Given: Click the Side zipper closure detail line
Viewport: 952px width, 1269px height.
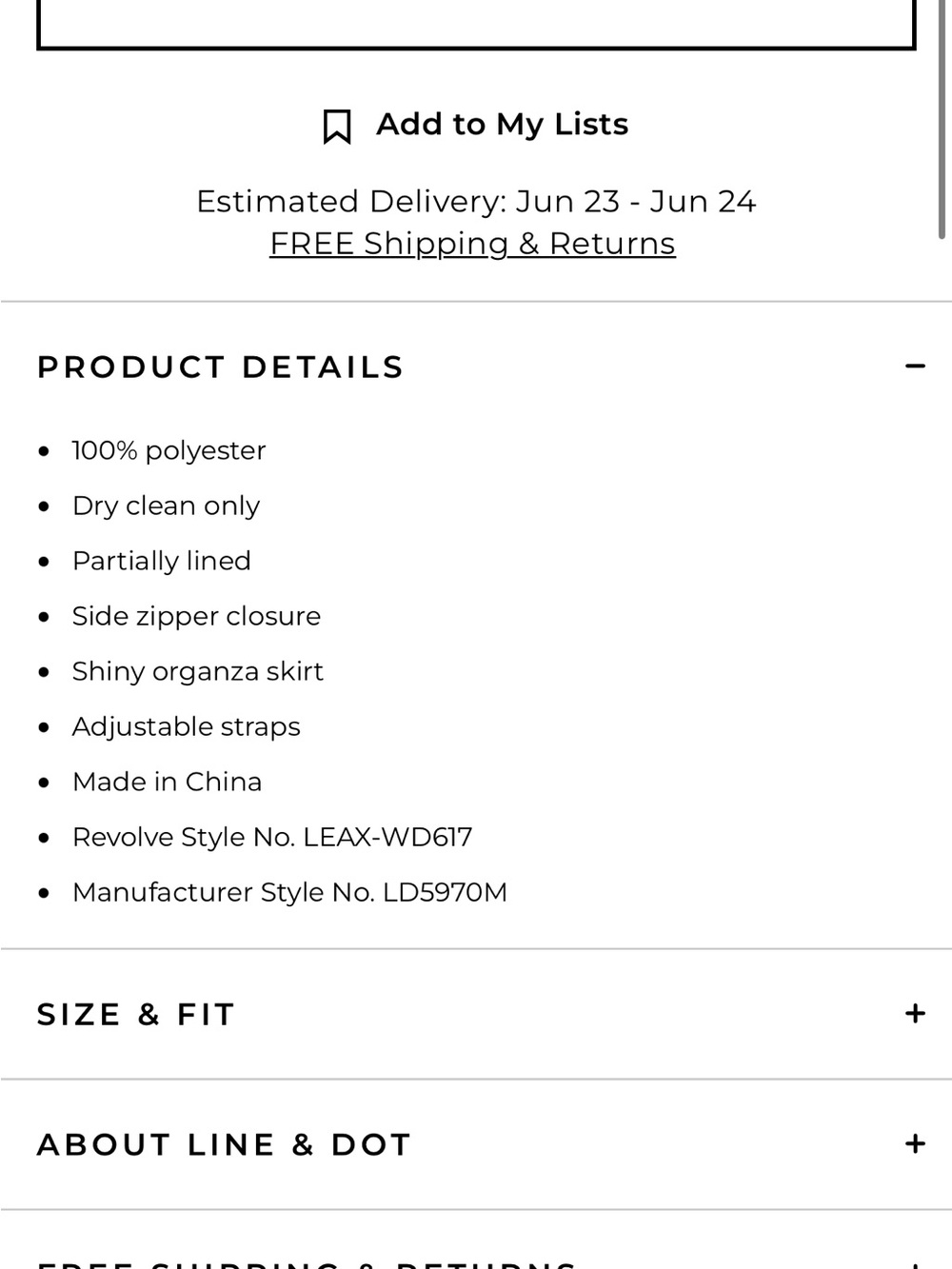Looking at the screenshot, I should pos(196,616).
